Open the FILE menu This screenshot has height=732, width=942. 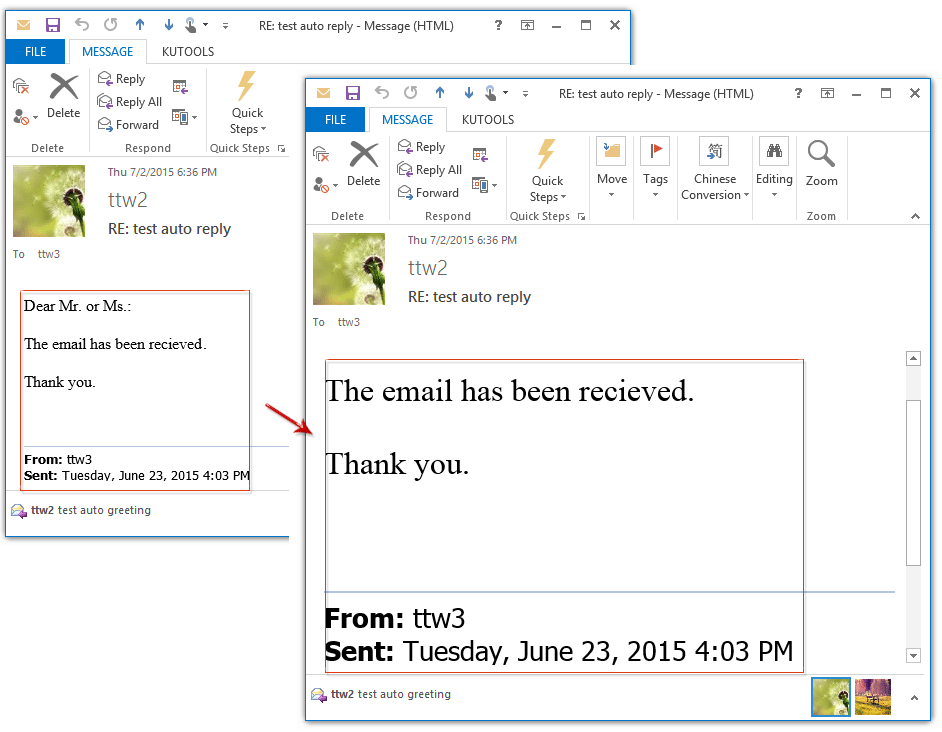(335, 119)
